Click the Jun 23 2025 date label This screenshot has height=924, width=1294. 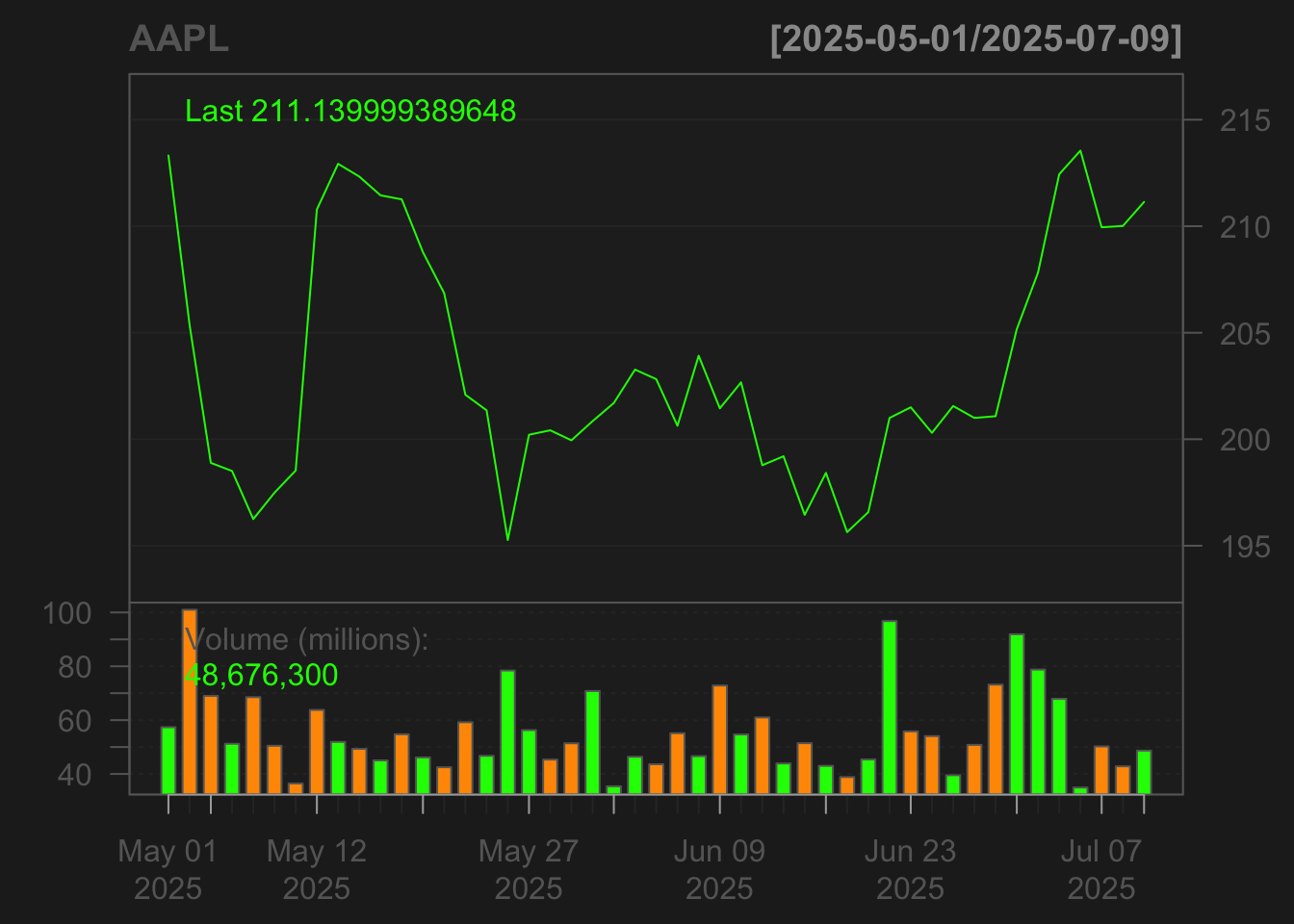tap(910, 869)
